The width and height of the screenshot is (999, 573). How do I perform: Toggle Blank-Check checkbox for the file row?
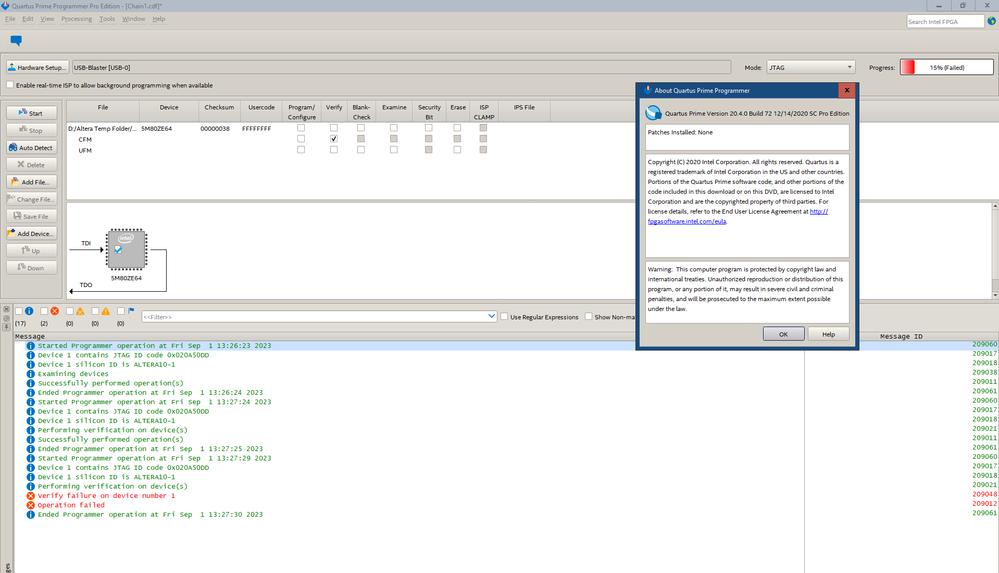pyautogui.click(x=361, y=128)
